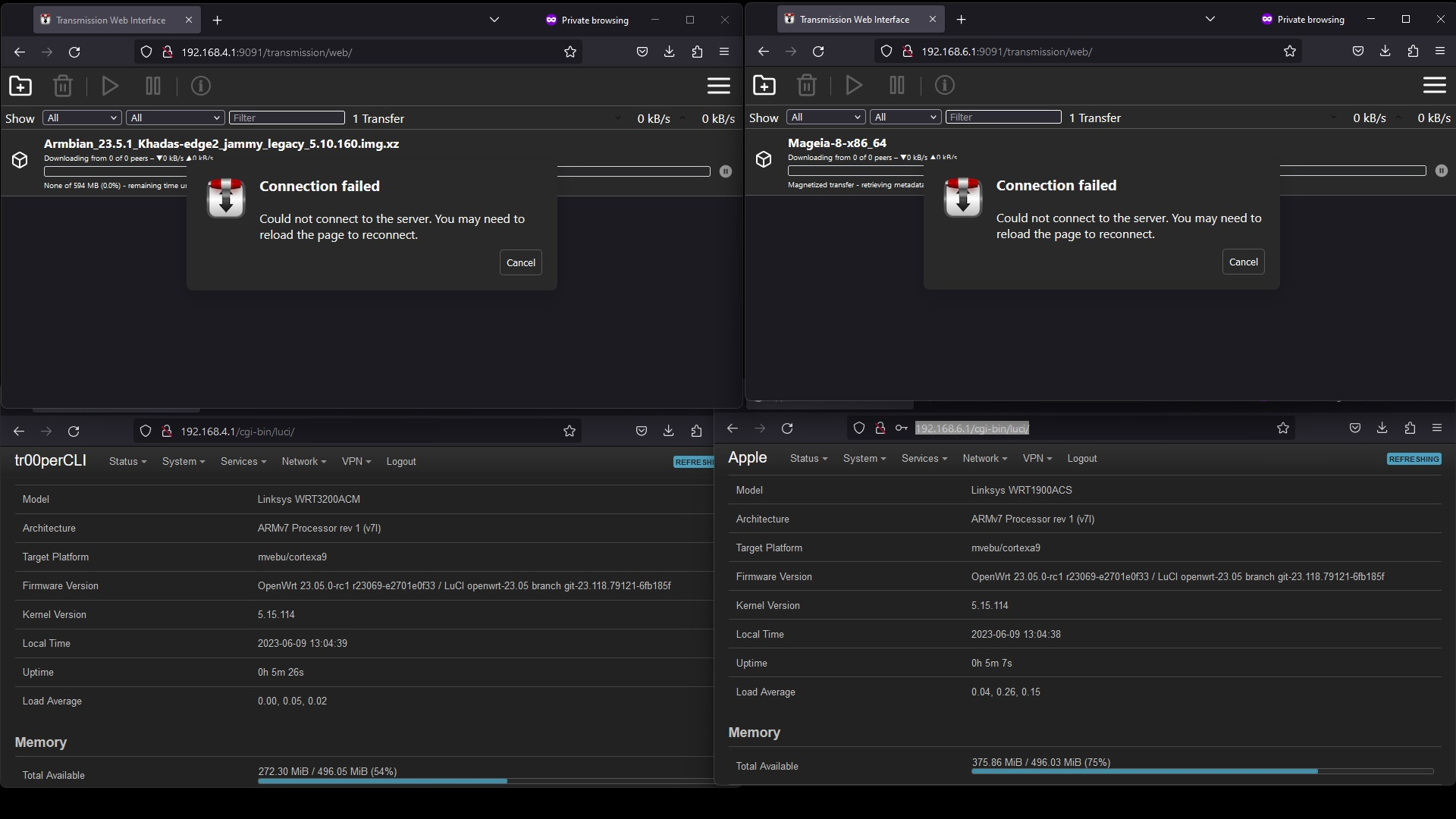Open the Services menu (right OpenWrt Apple)
Viewport: 1456px width, 819px height.
tap(922, 458)
